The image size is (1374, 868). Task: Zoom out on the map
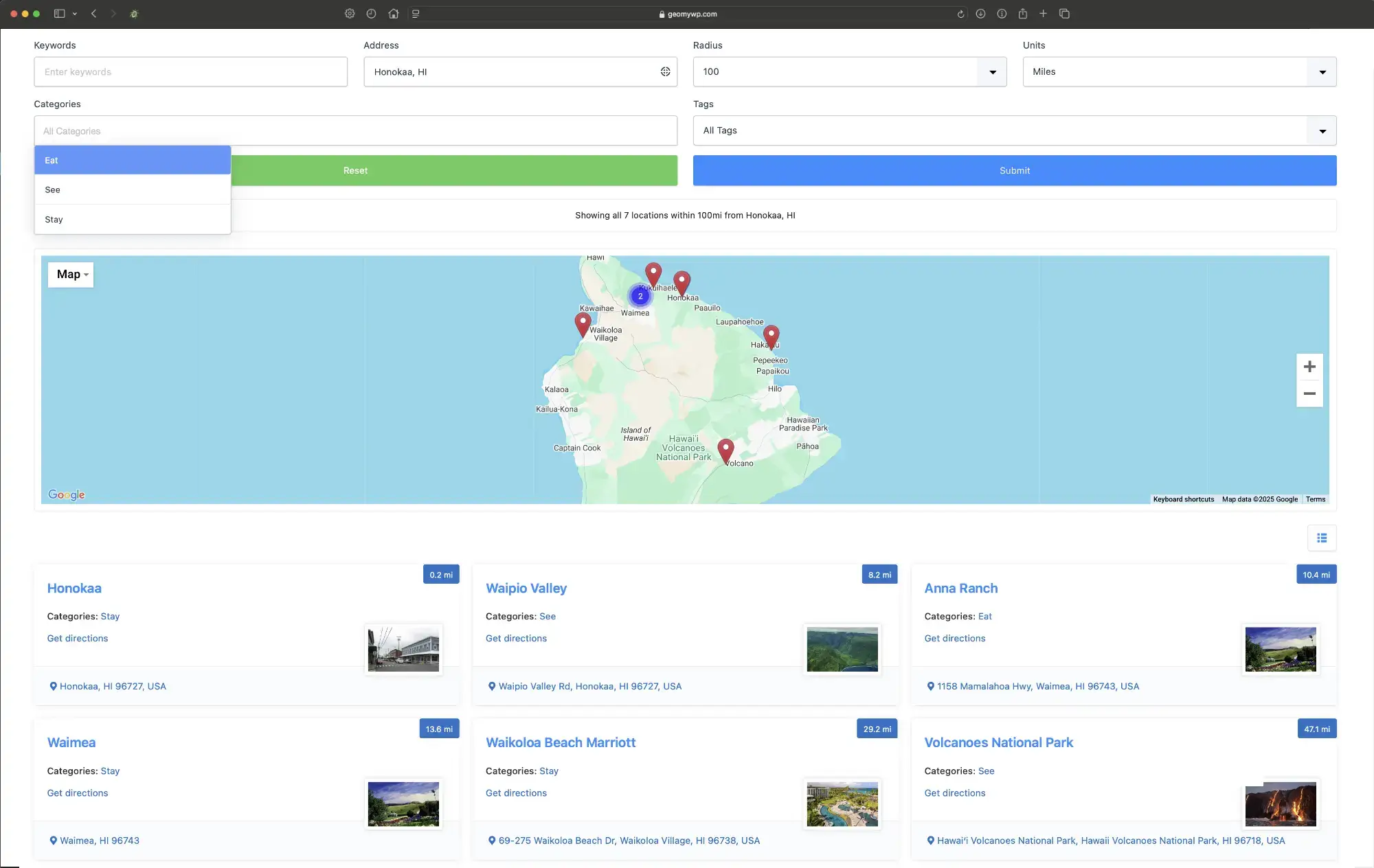[1309, 393]
